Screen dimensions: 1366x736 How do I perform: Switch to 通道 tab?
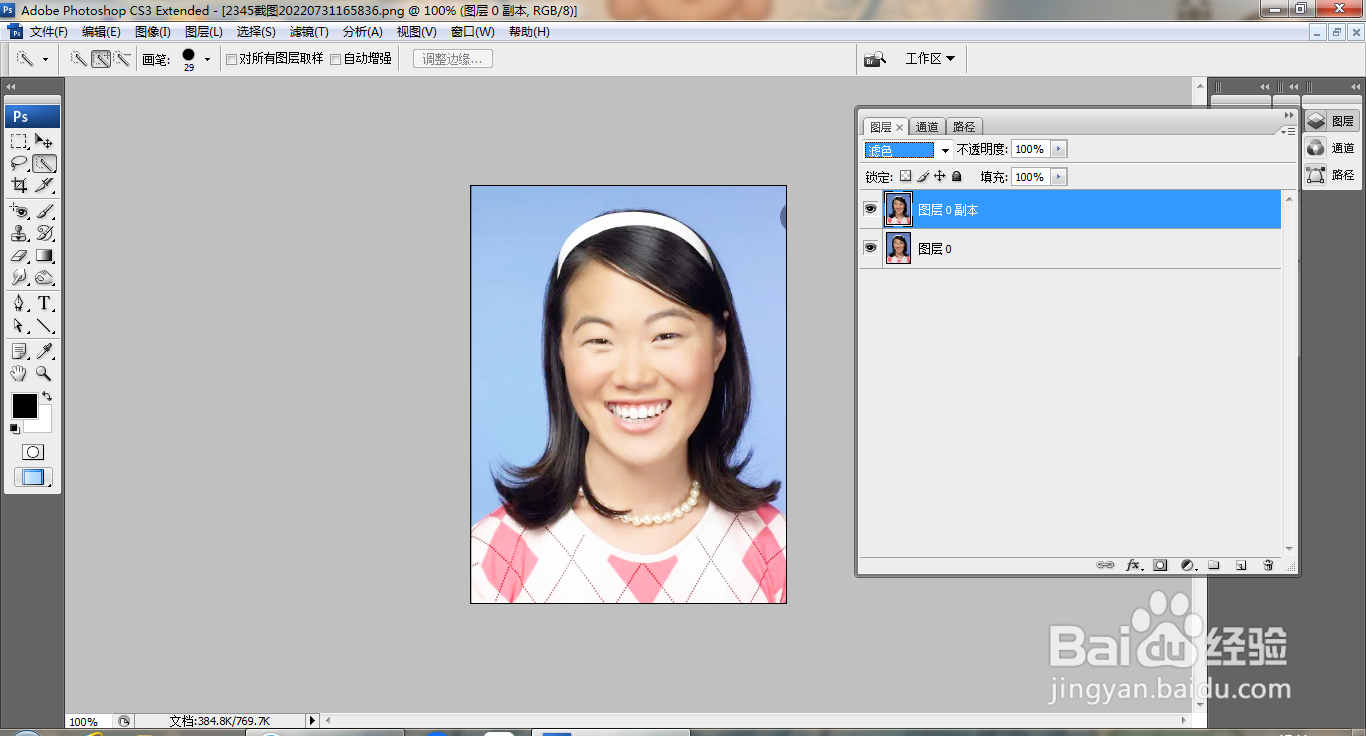coord(927,127)
